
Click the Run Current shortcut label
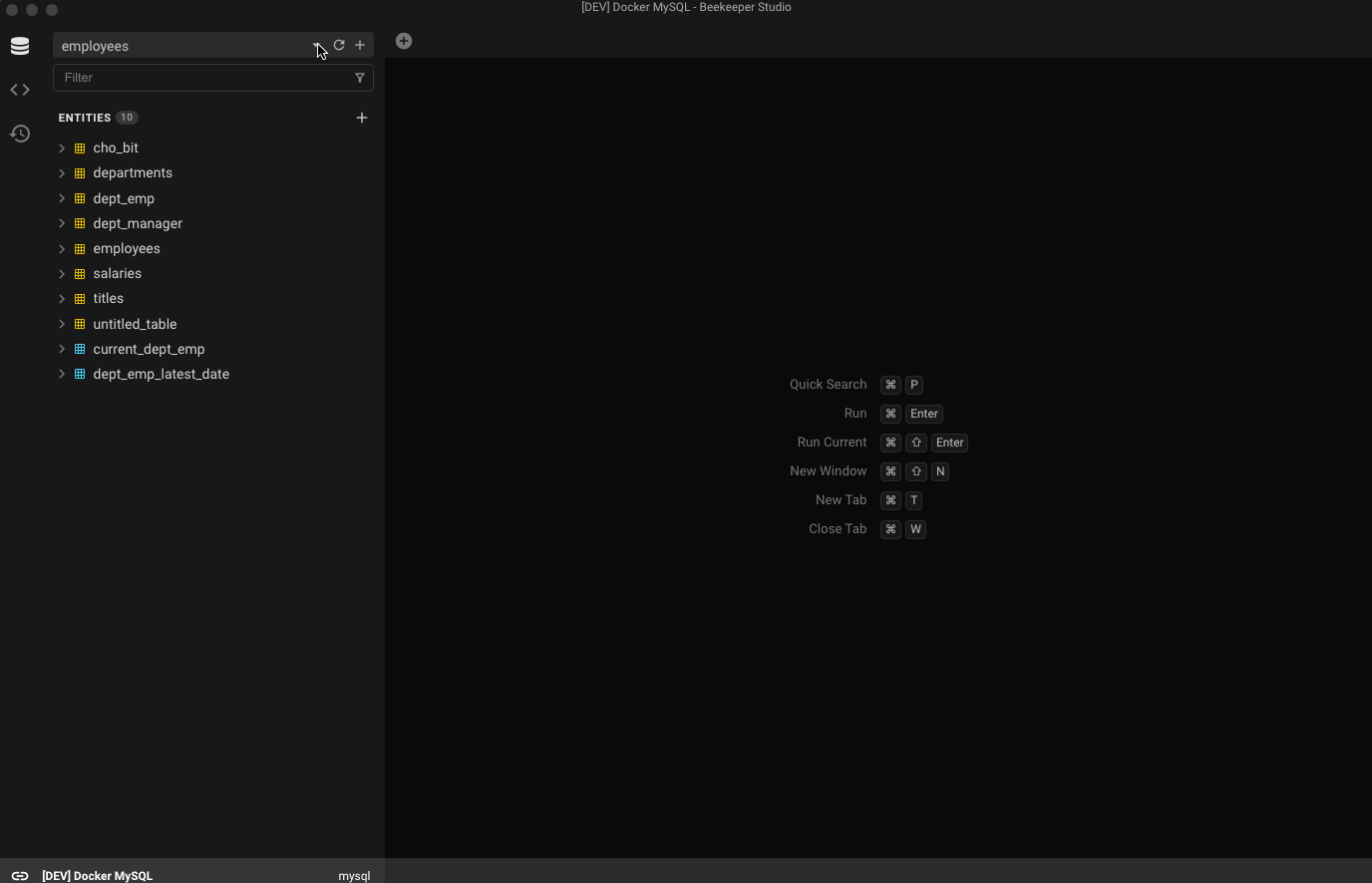(833, 442)
